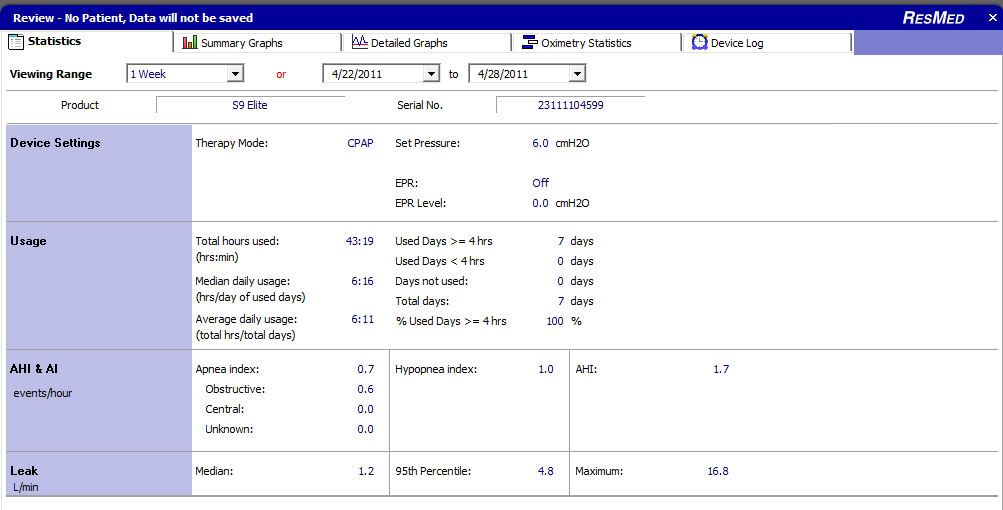Click the % Used Days 100 value
This screenshot has height=510, width=1003.
click(555, 321)
